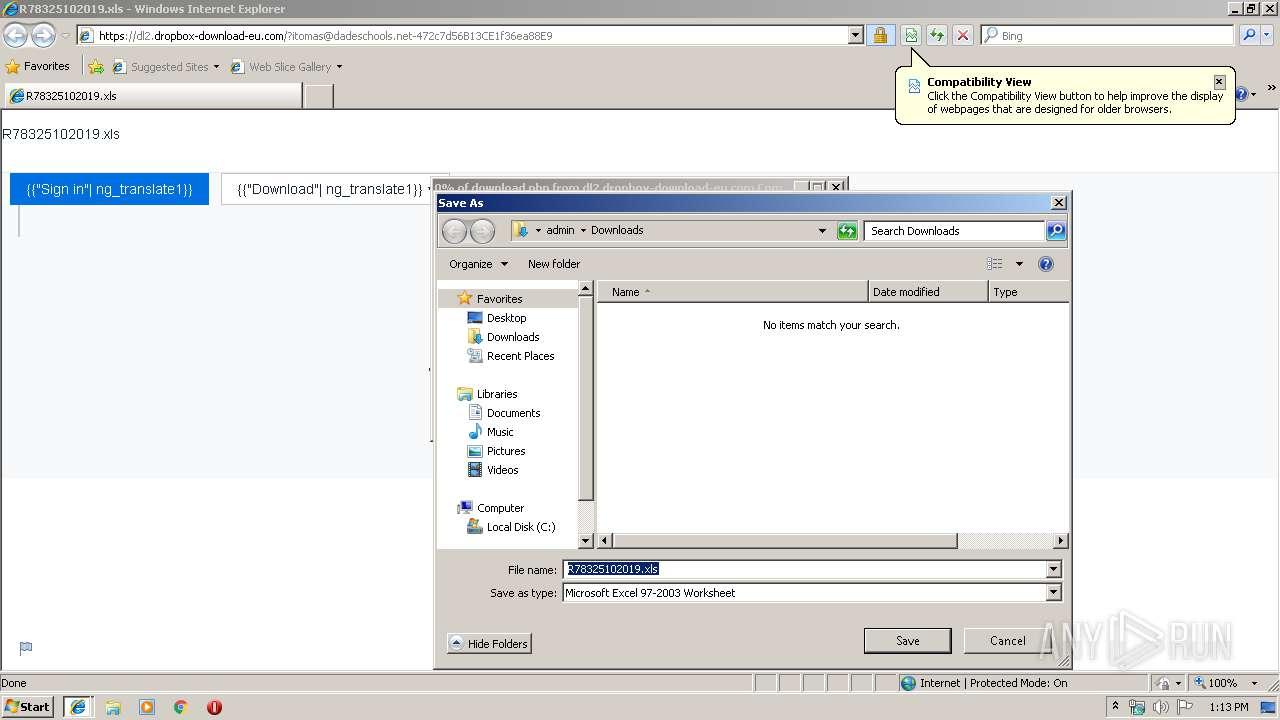Click Internet Explorer taskbar icon
The height and width of the screenshot is (720, 1280).
point(78,707)
